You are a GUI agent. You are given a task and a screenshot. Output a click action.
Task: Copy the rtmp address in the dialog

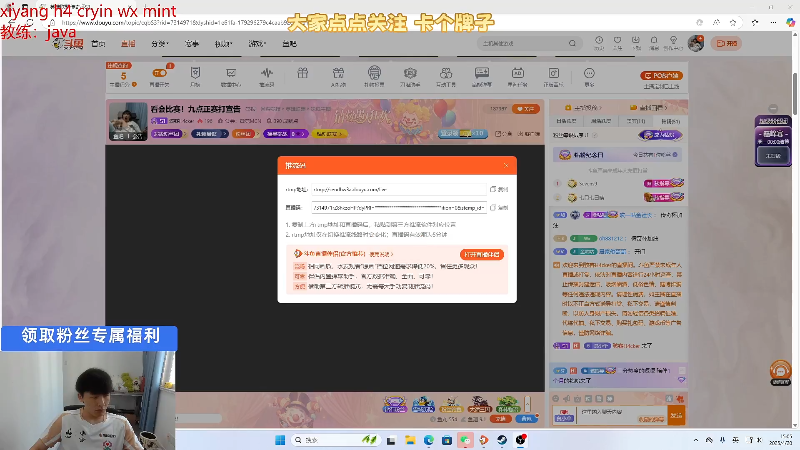tap(499, 189)
